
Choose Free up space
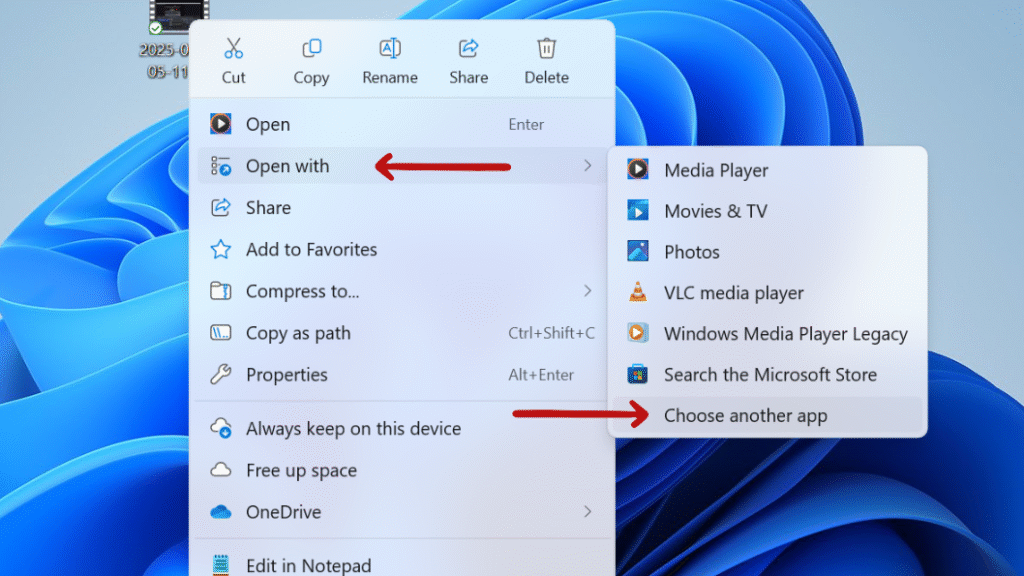[x=402, y=470]
